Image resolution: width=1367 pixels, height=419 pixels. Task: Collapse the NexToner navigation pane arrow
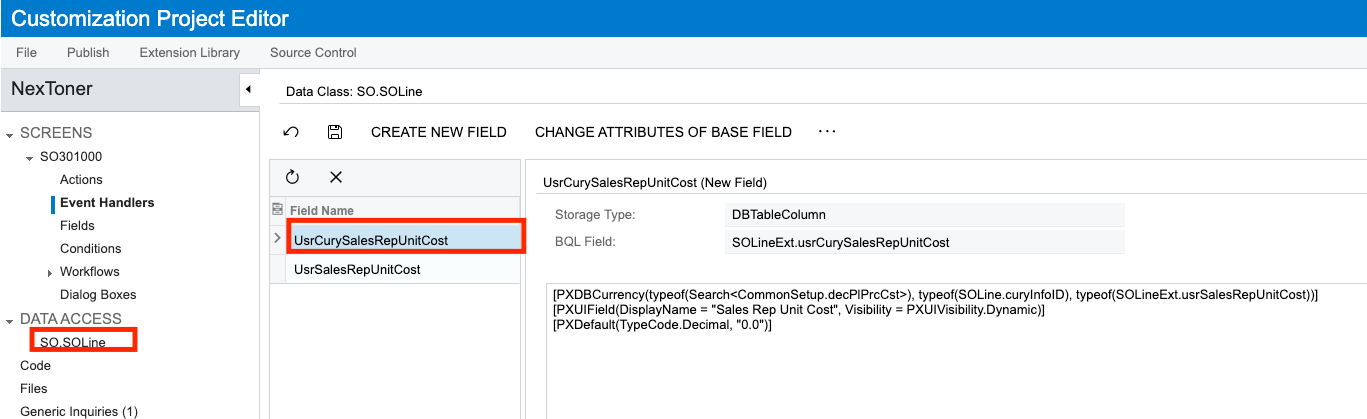248,90
